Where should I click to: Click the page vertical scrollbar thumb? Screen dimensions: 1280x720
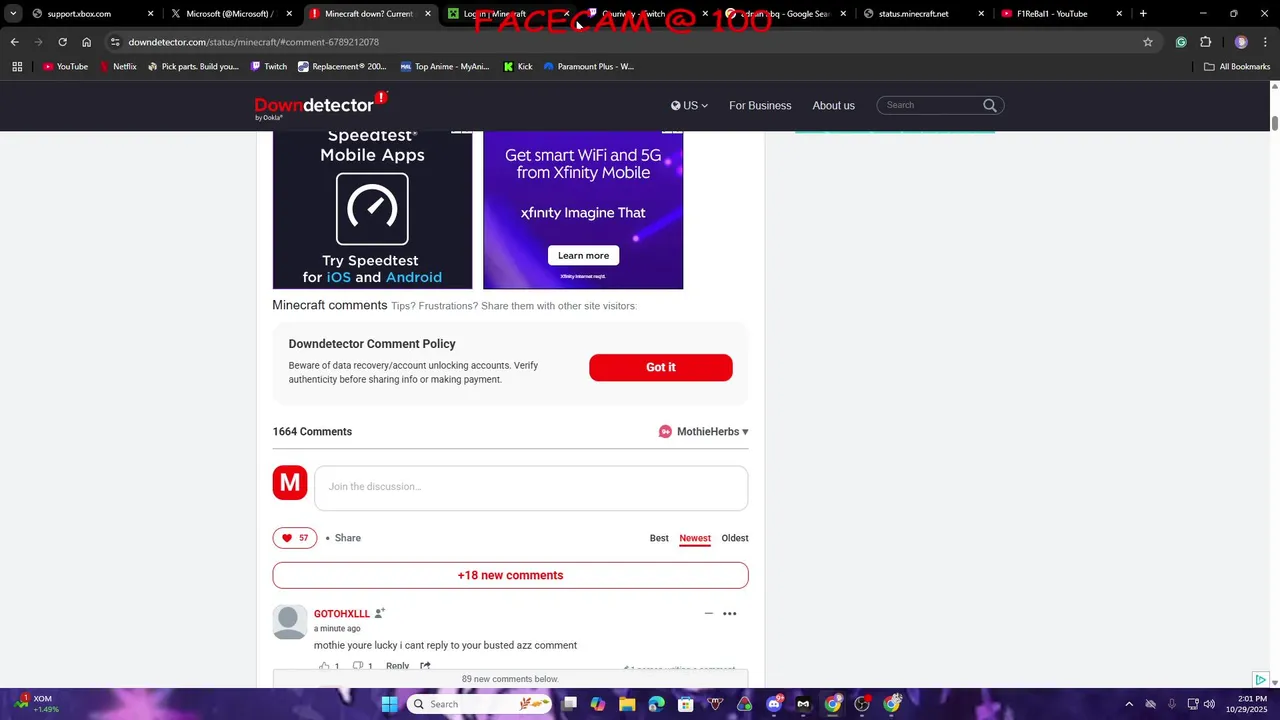click(1275, 123)
